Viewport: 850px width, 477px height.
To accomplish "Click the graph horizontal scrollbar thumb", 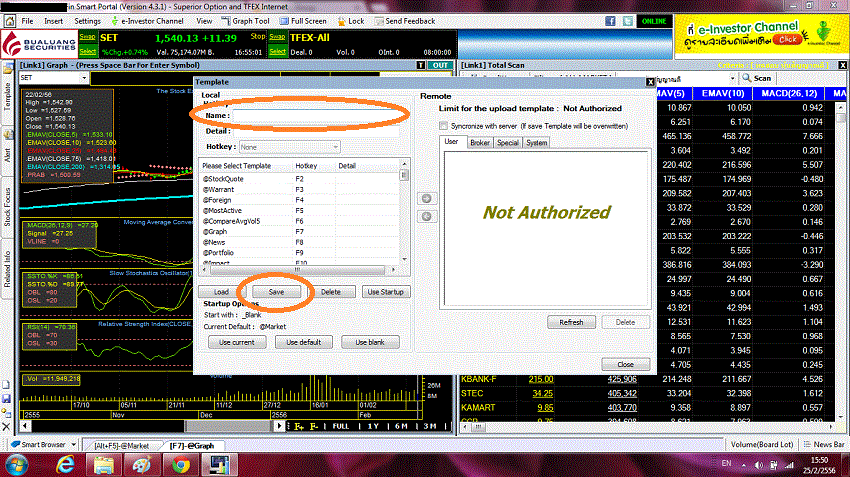I will 228,427.
